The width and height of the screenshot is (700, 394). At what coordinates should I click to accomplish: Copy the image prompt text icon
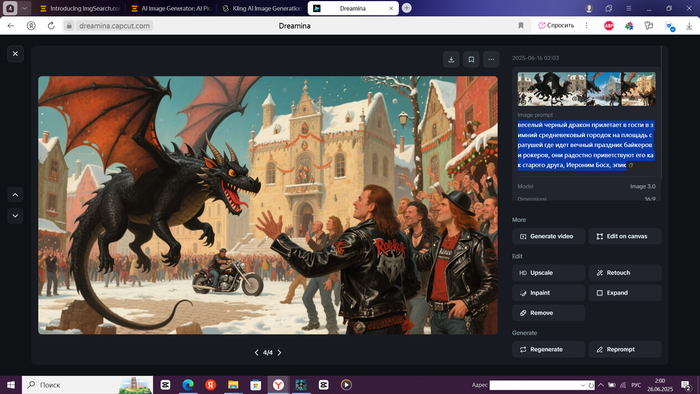[631, 166]
